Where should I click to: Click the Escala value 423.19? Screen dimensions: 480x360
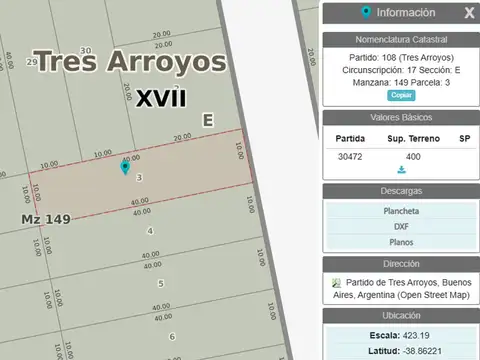(416, 335)
